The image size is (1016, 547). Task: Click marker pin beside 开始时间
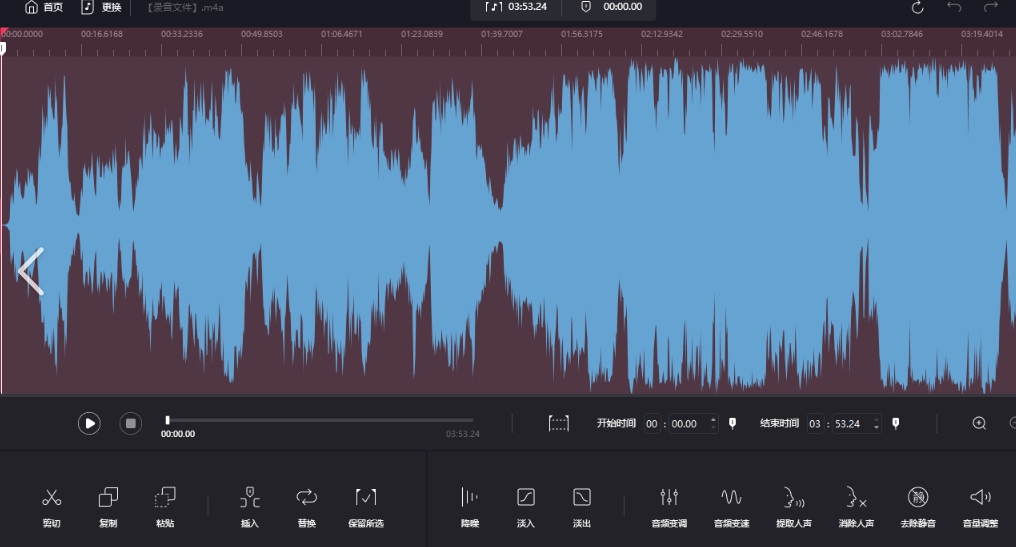tap(733, 423)
